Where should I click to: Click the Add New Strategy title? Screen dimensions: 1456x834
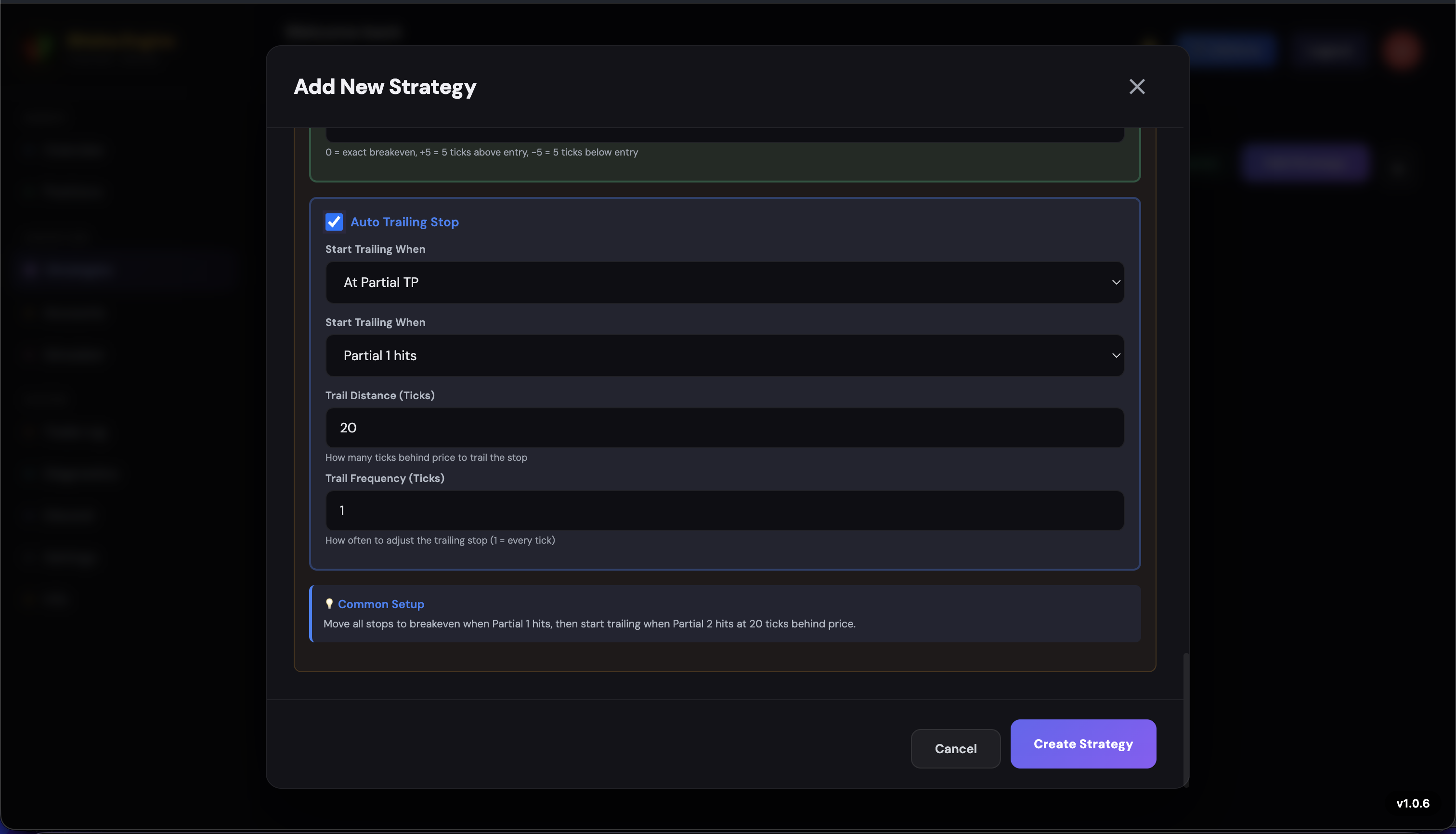pyautogui.click(x=385, y=87)
